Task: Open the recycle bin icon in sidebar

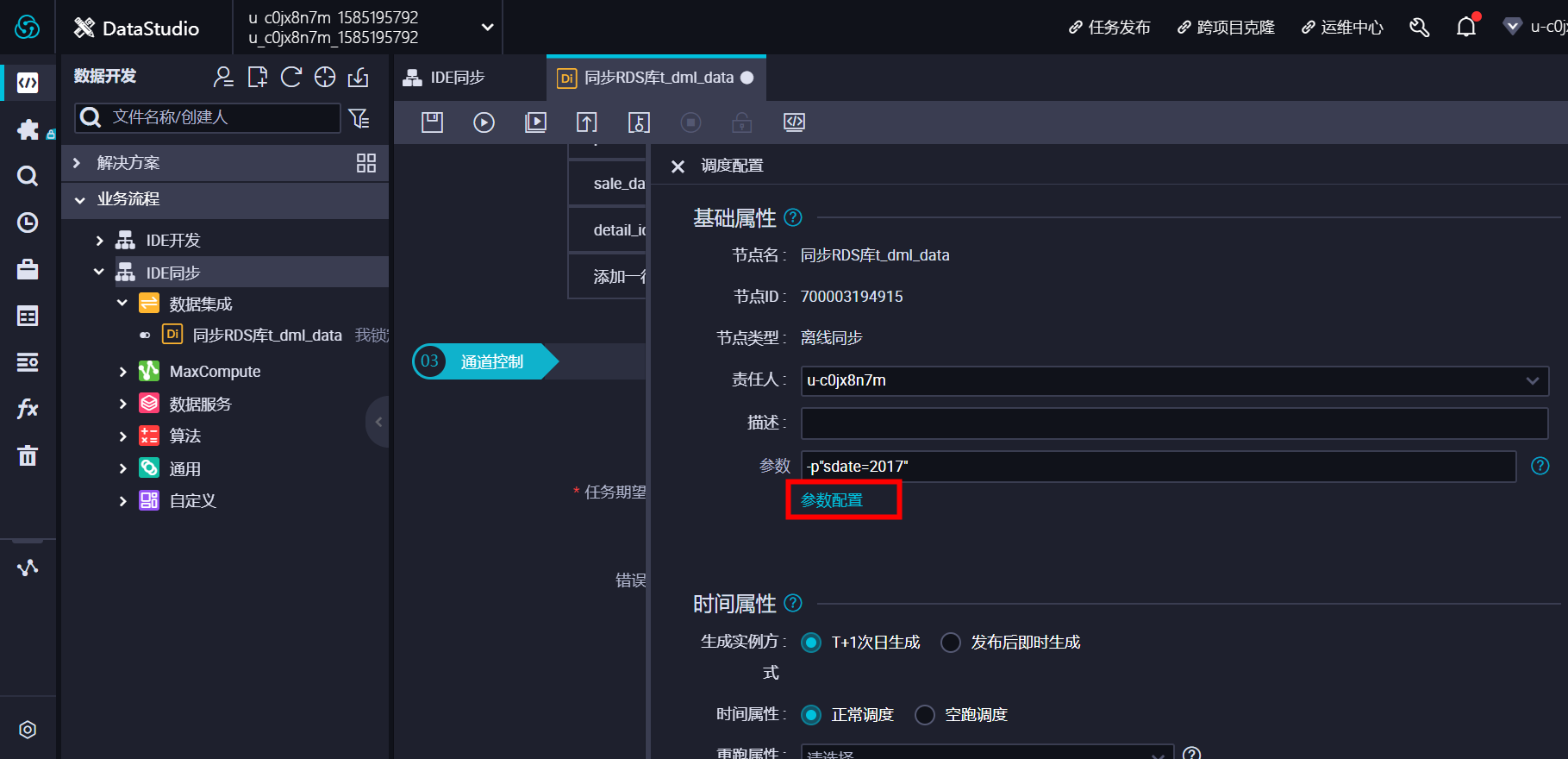Action: (x=28, y=455)
